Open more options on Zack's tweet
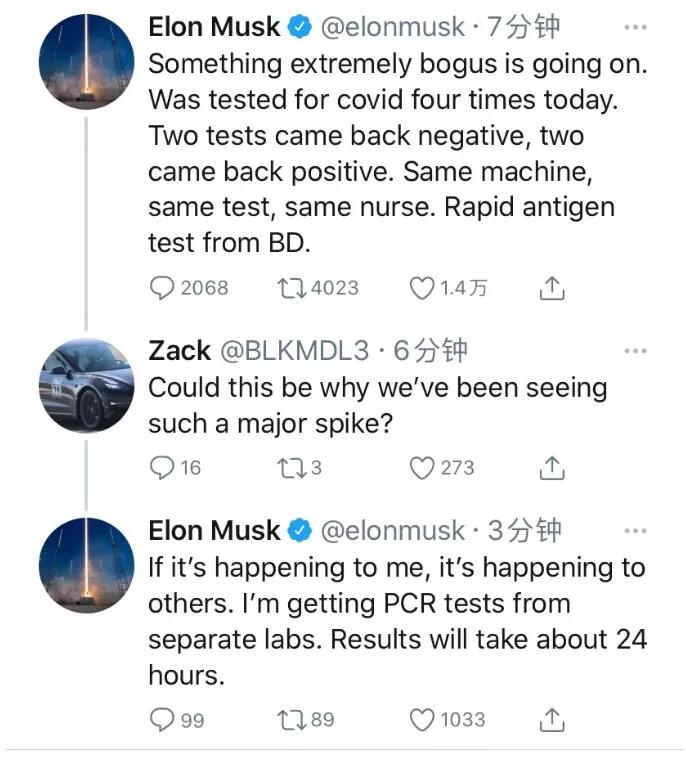686x757 pixels. point(635,351)
